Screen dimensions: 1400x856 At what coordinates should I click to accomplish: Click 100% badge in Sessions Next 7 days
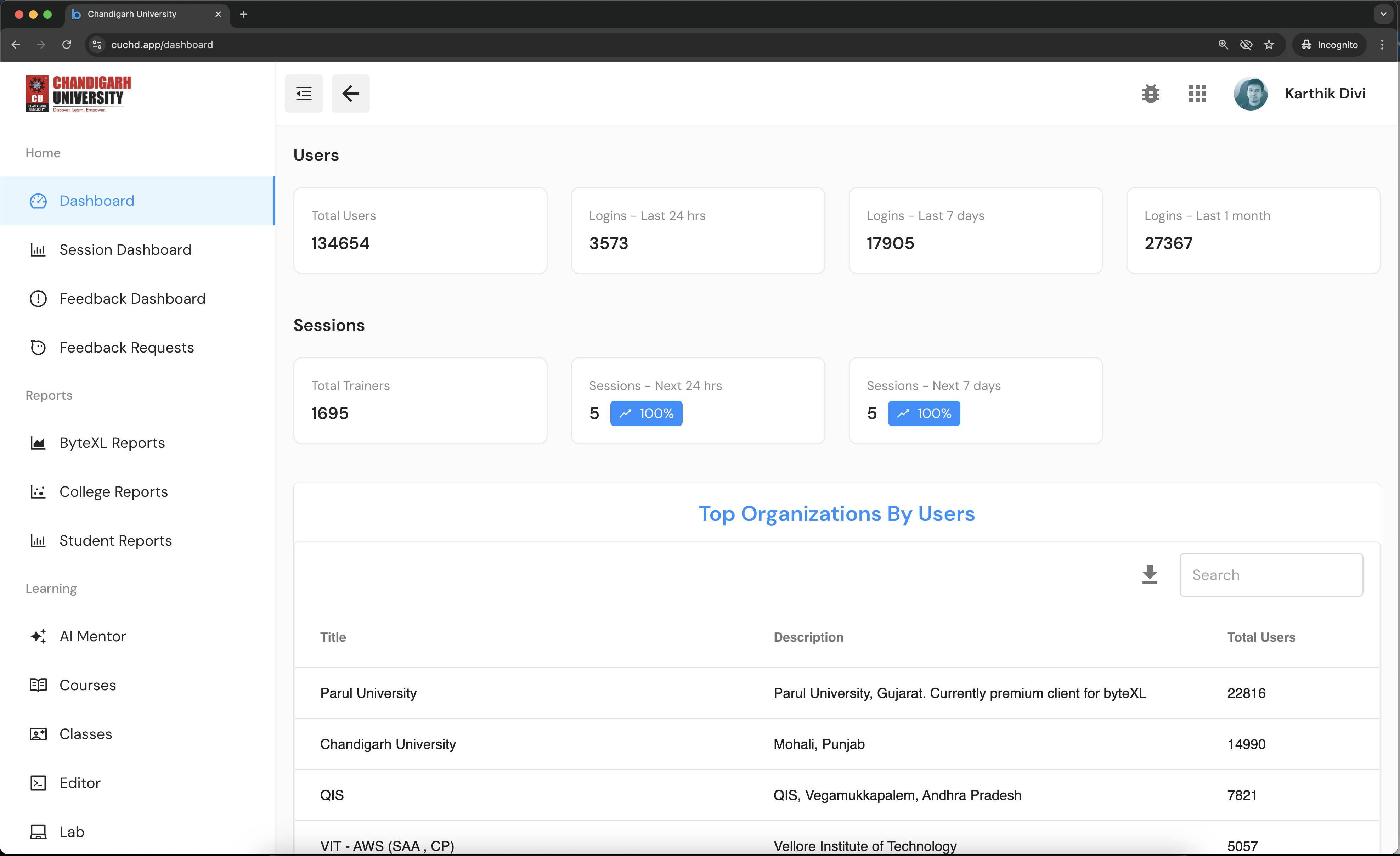924,413
